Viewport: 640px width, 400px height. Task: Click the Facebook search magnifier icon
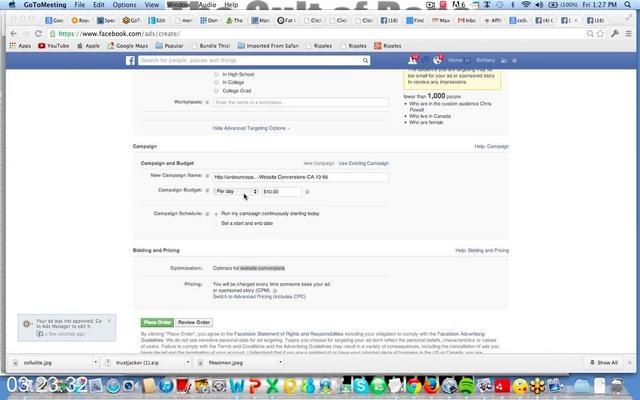(x=365, y=60)
